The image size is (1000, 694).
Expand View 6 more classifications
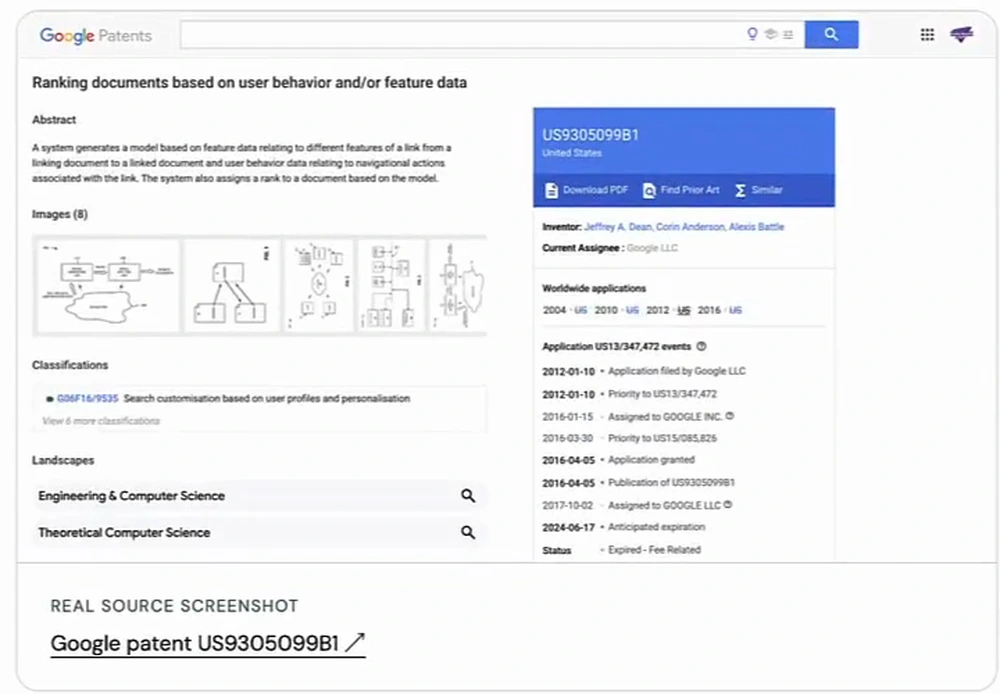coord(101,421)
